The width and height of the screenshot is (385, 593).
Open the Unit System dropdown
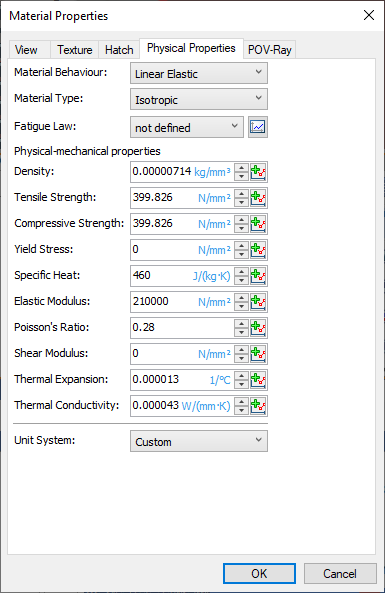pyautogui.click(x=199, y=441)
